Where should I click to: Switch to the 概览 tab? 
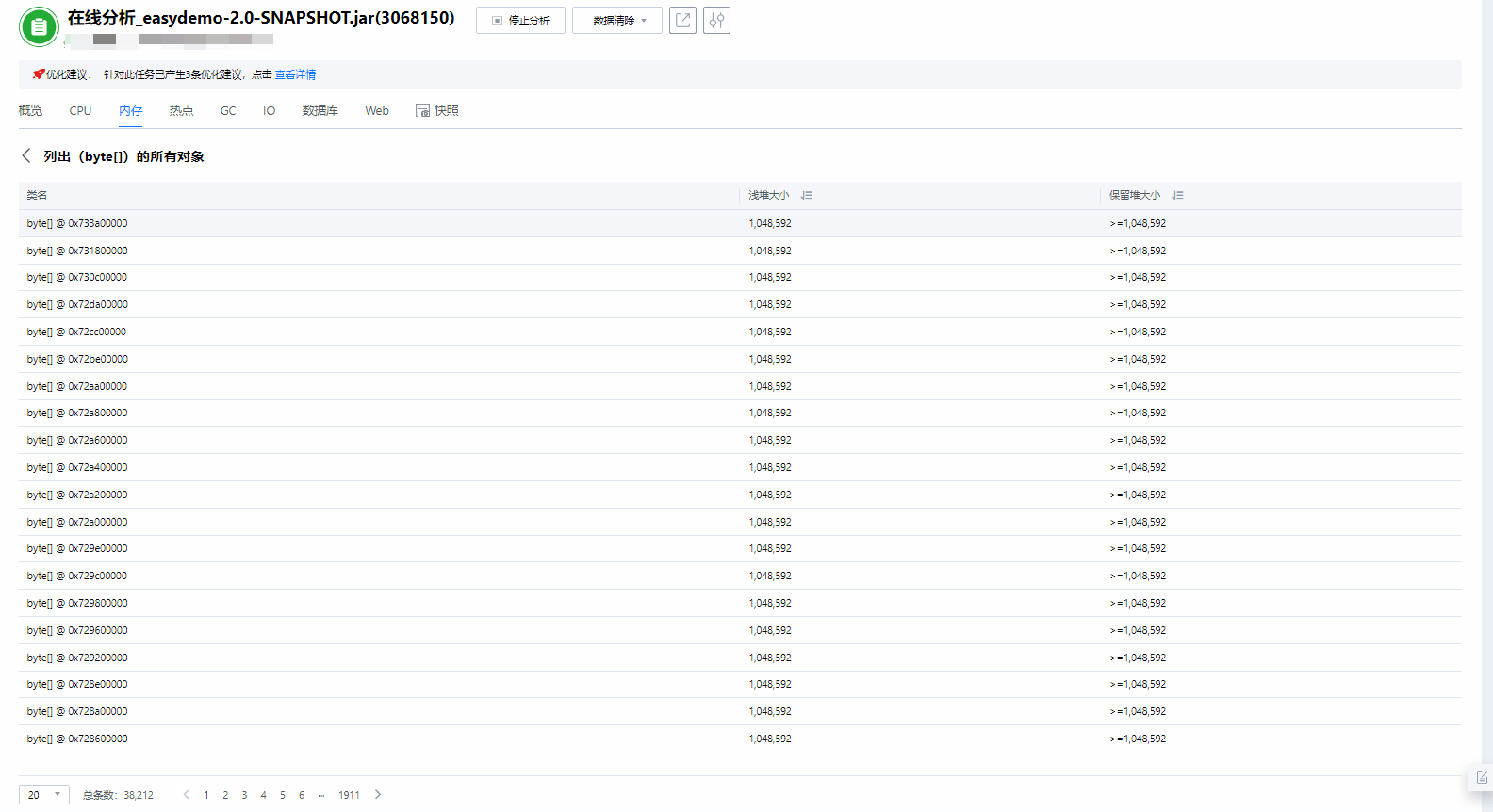pos(30,110)
